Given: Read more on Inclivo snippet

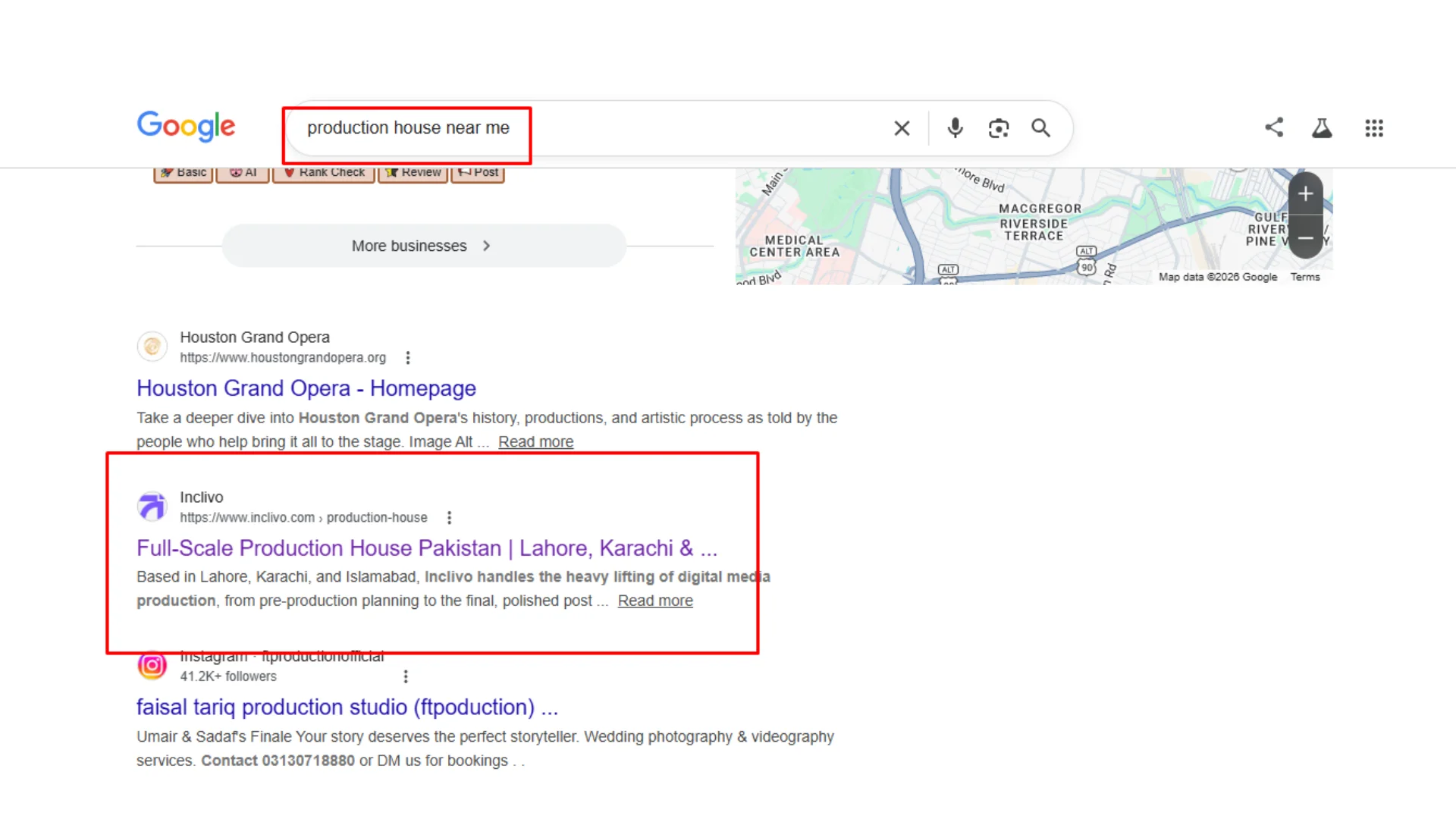Looking at the screenshot, I should (x=655, y=601).
